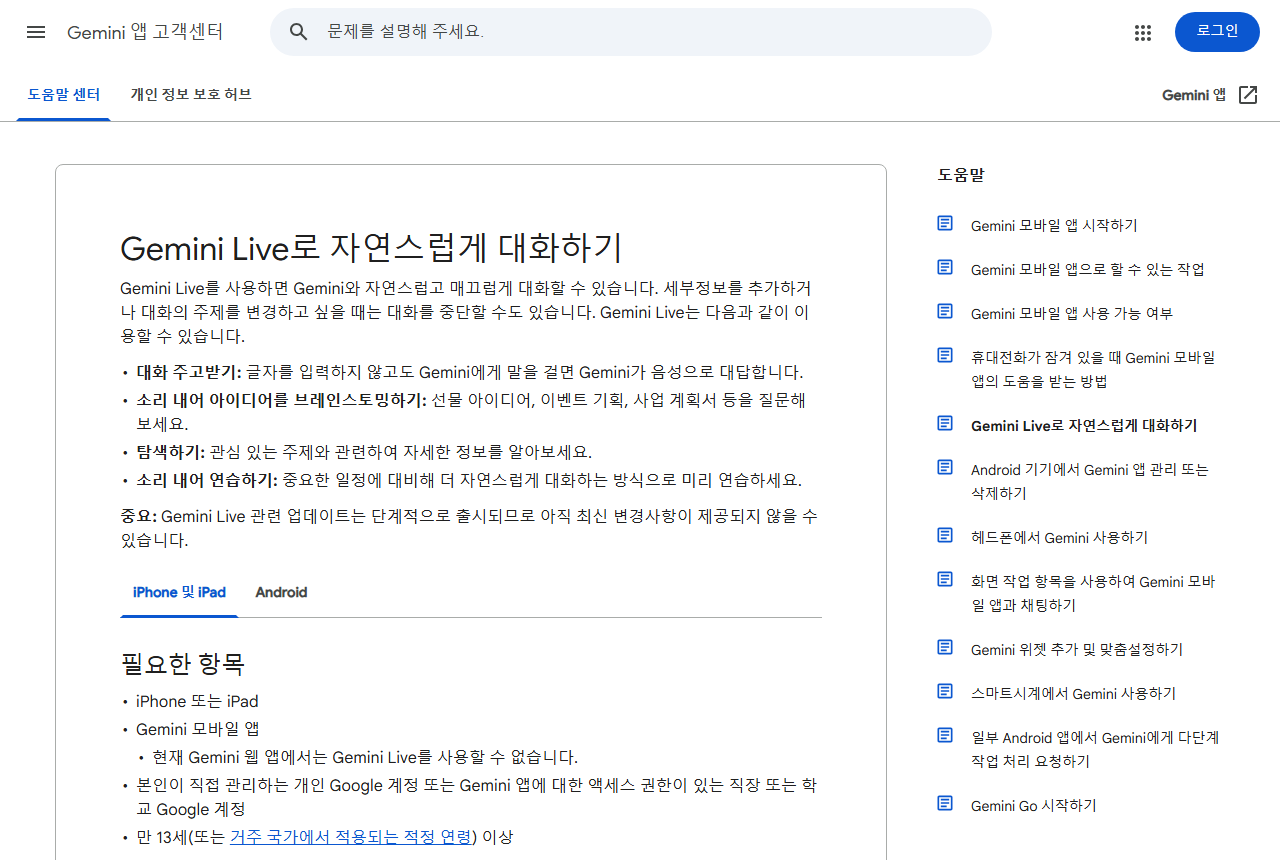
Task: Click article icon beside 헤드폰에서 Gemini 사용하기
Action: click(x=945, y=535)
